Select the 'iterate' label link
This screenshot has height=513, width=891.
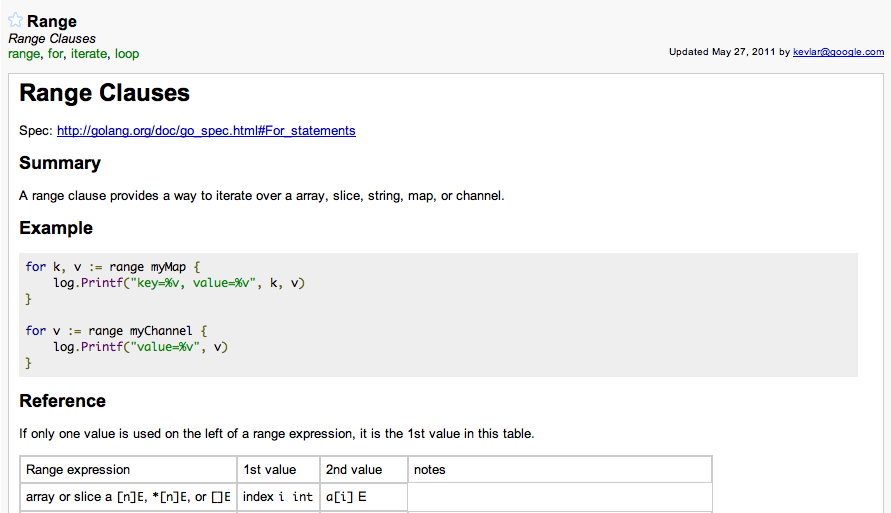tap(88, 54)
